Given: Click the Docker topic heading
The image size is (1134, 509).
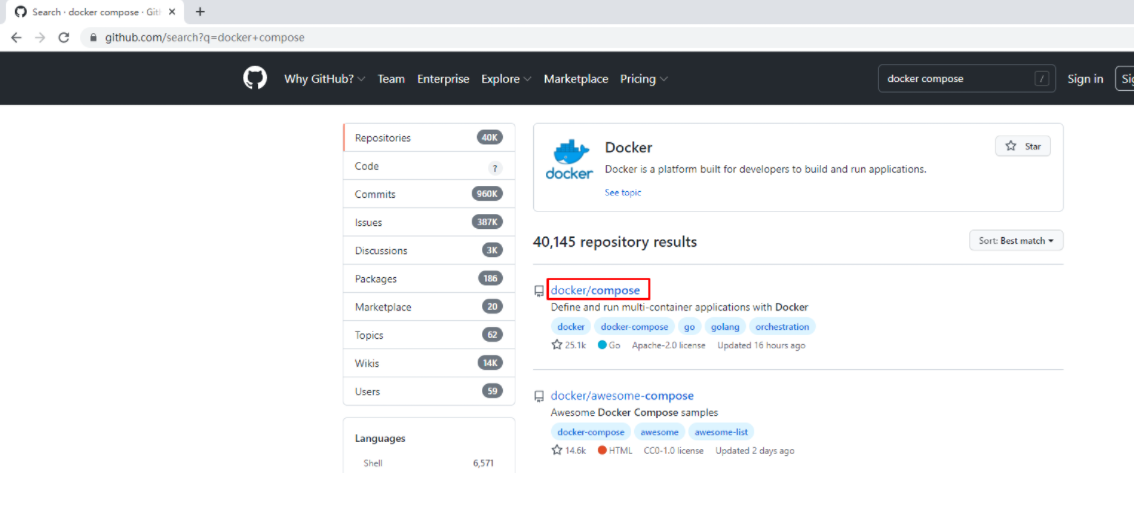Looking at the screenshot, I should 628,147.
